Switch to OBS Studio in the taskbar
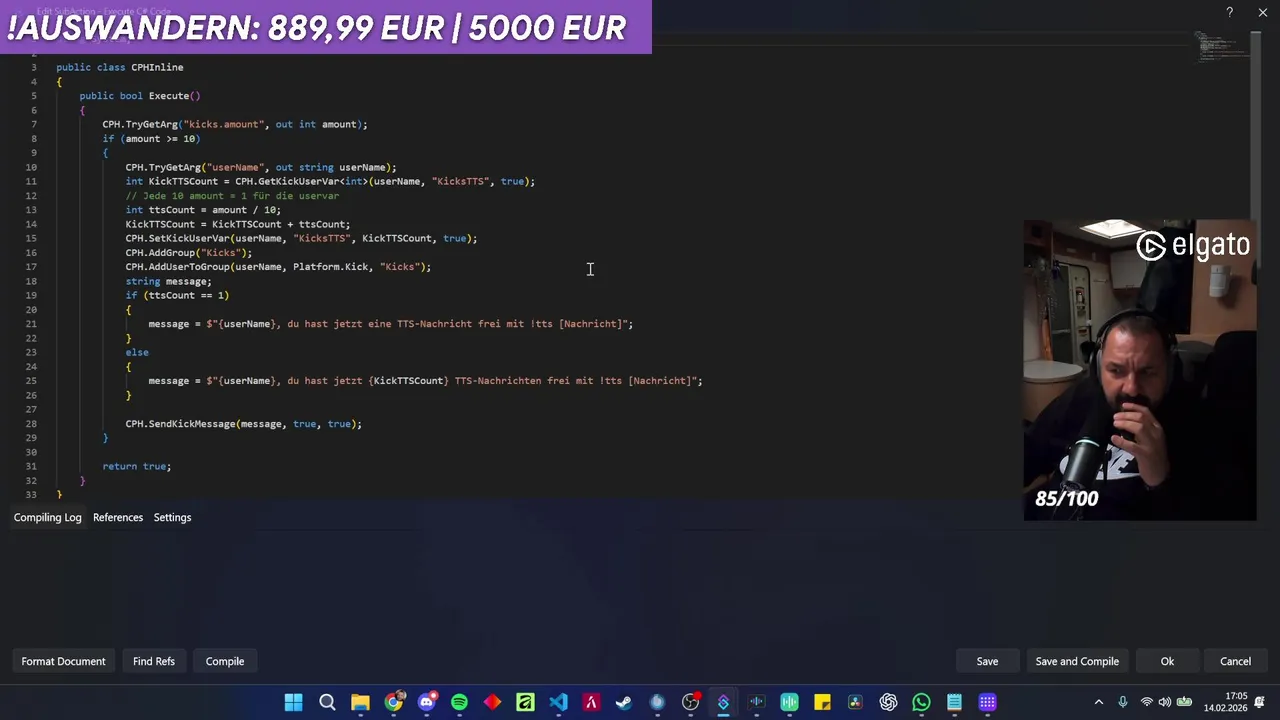 point(690,702)
